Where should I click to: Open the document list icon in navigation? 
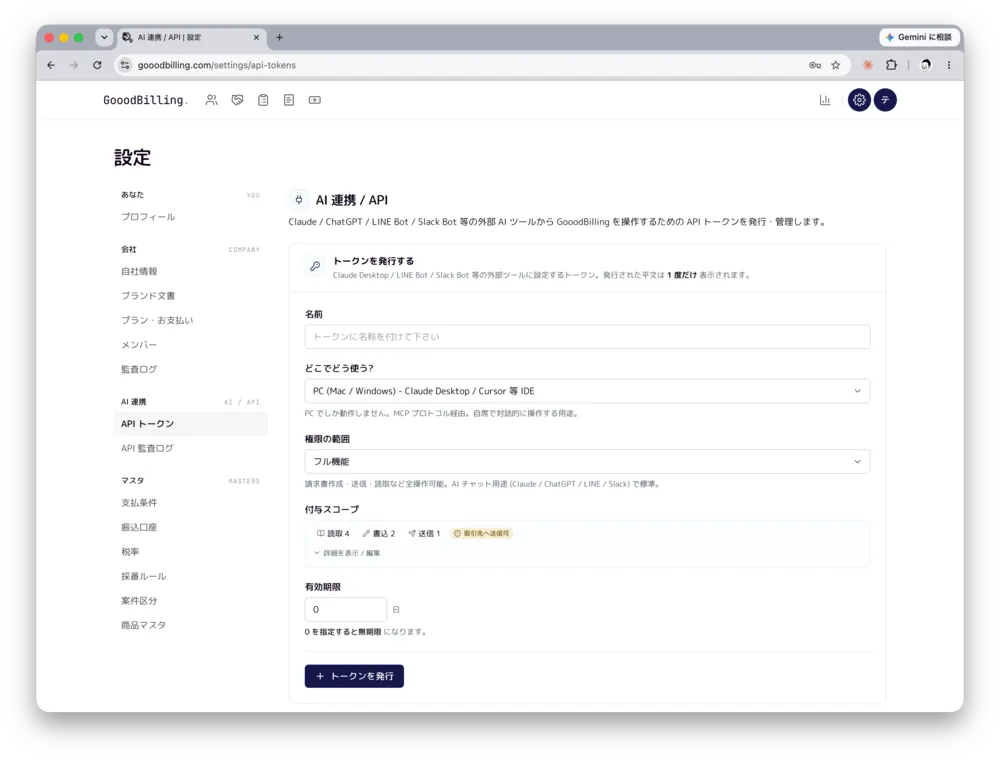(289, 100)
